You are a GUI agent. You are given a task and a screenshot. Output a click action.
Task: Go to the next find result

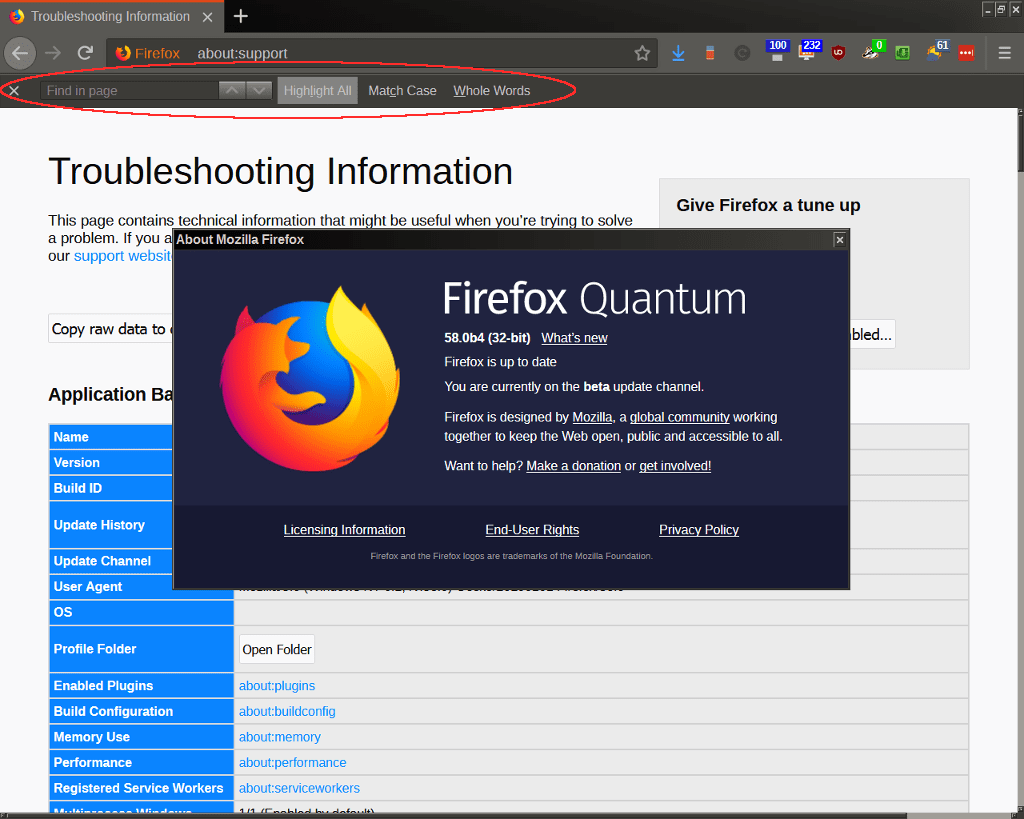coord(259,91)
